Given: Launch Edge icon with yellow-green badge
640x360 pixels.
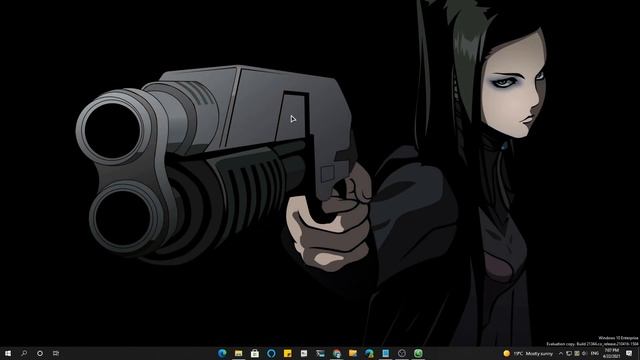Looking at the screenshot, I should [x=369, y=353].
